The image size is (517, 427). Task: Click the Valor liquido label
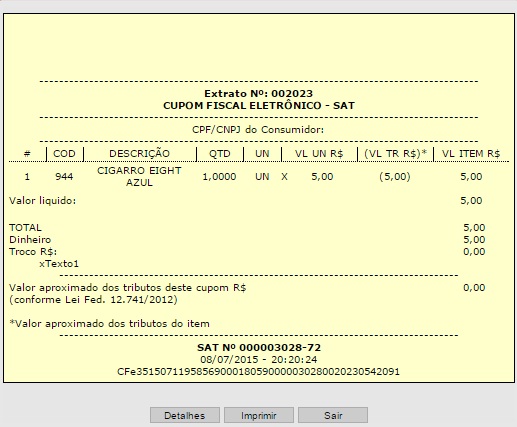(42, 201)
